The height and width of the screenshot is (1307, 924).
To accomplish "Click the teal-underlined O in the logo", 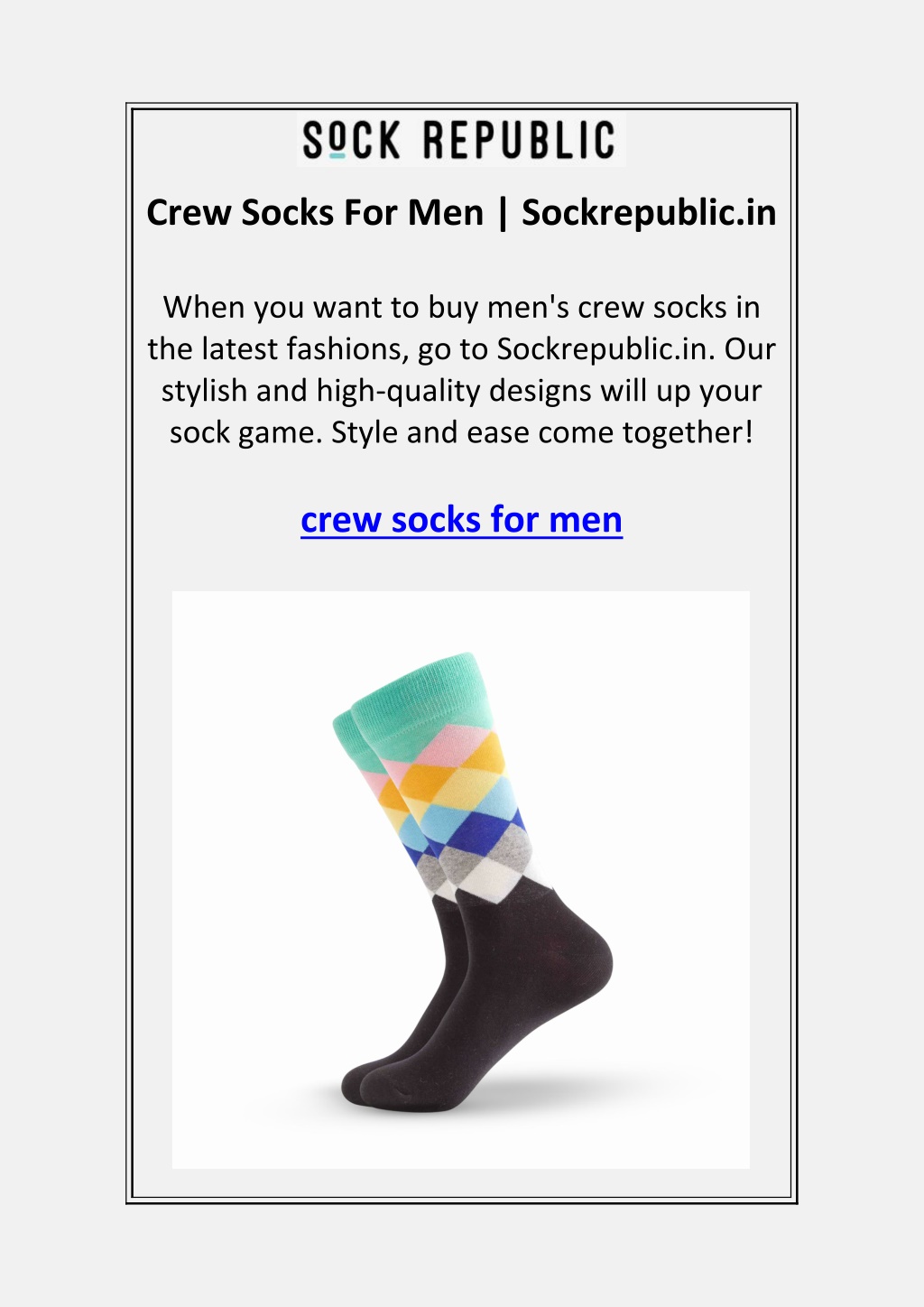I will [337, 141].
